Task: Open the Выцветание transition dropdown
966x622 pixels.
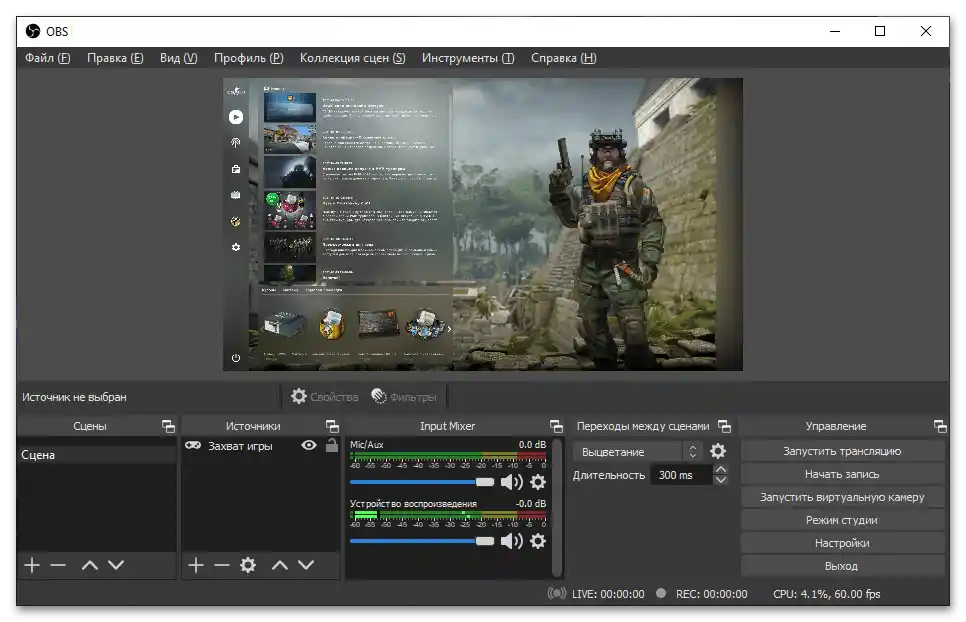Action: click(x=638, y=451)
